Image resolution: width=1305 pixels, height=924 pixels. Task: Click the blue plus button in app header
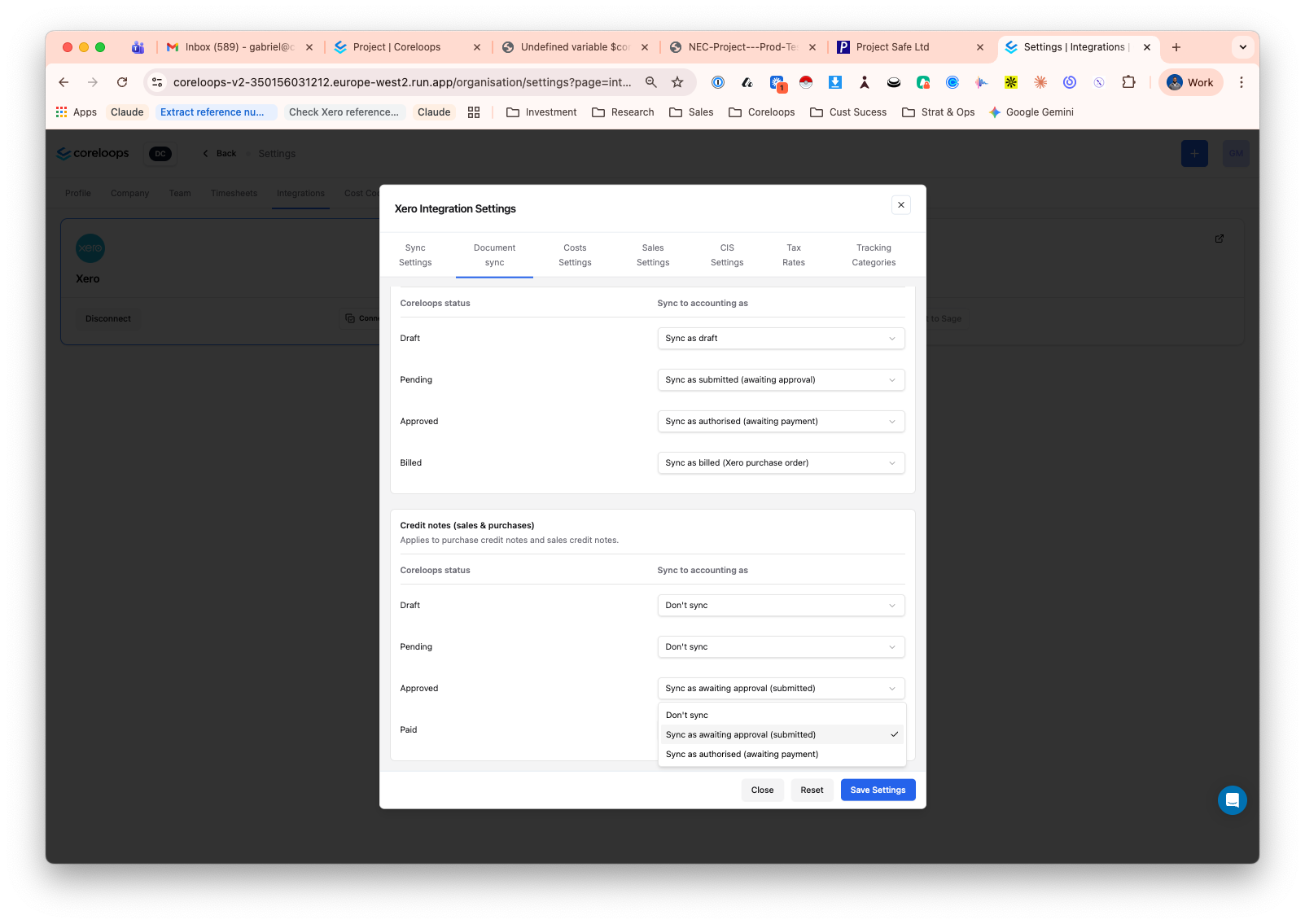(1194, 154)
